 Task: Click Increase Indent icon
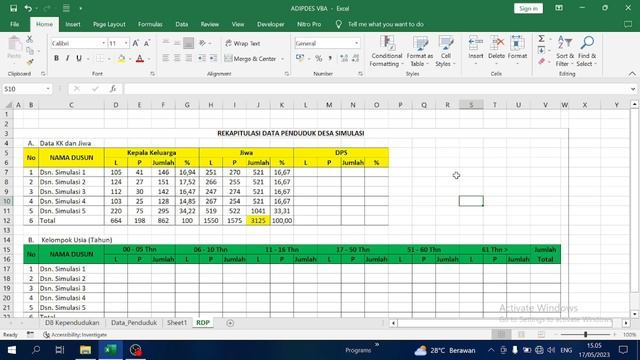click(213, 58)
